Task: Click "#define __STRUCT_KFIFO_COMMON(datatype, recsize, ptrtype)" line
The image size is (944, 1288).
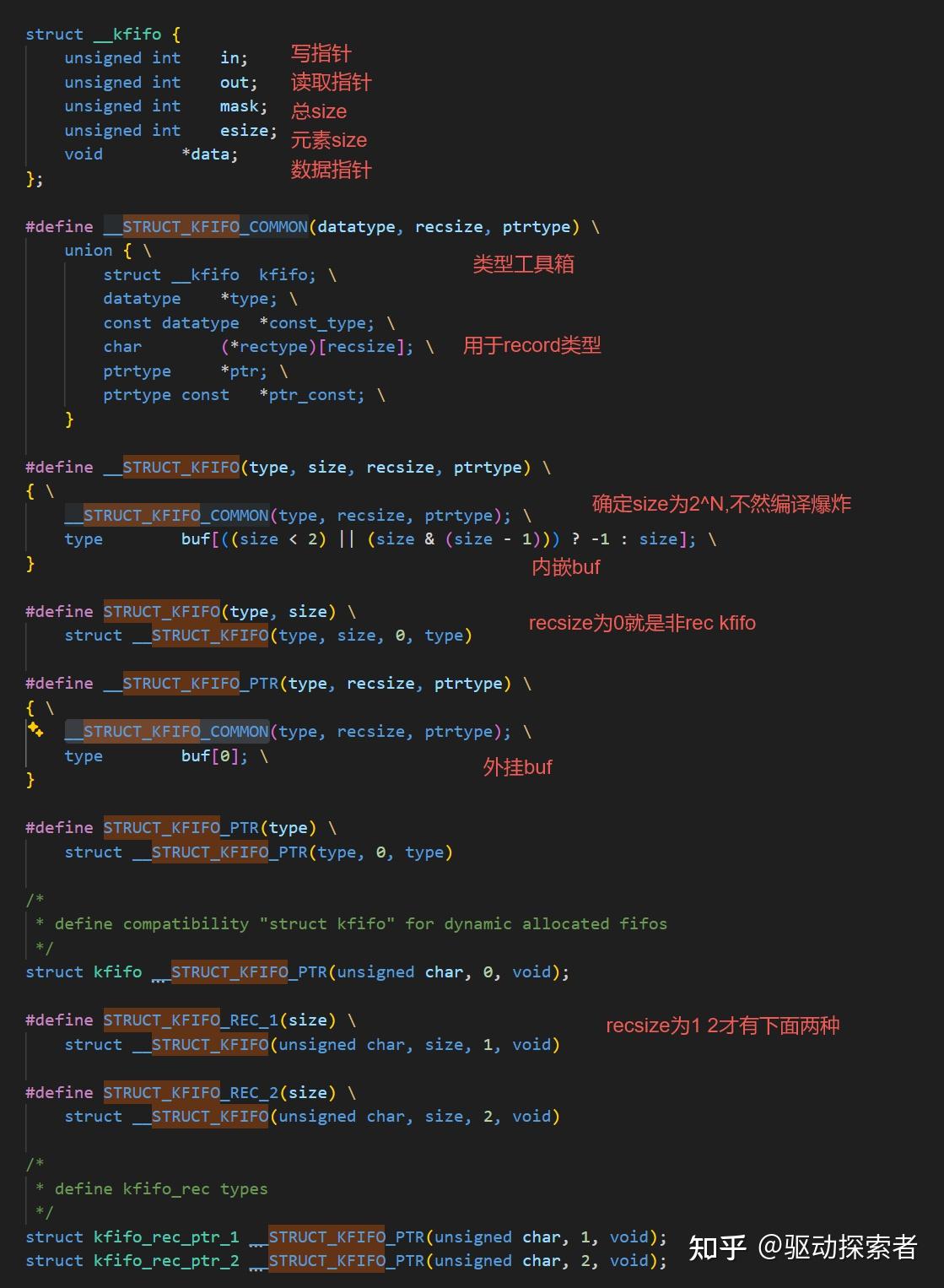Action: (x=312, y=227)
